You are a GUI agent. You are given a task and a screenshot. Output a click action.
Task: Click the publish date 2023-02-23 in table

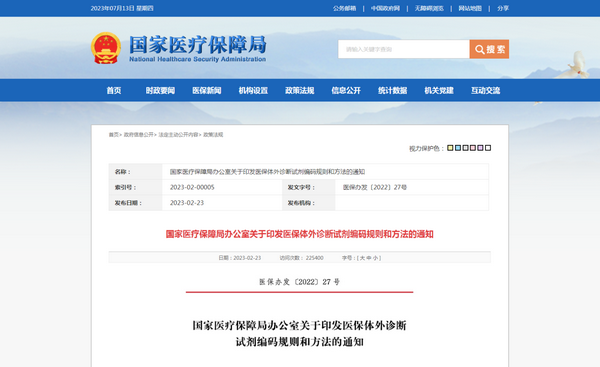[x=187, y=203]
